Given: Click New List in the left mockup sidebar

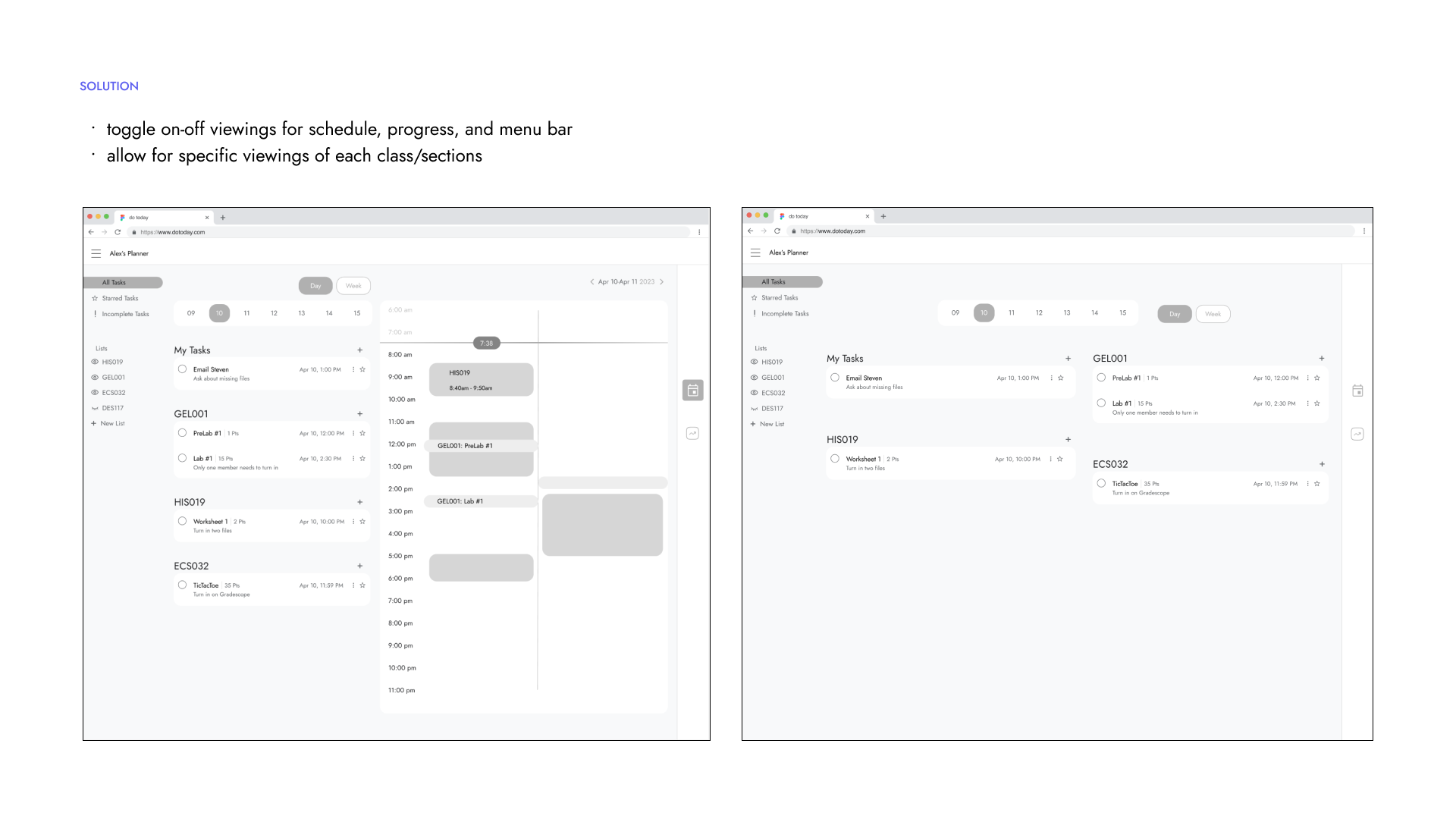Looking at the screenshot, I should point(111,424).
